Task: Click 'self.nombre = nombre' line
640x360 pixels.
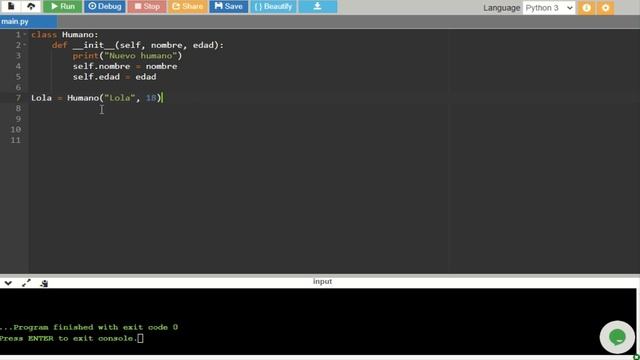Action: coord(125,66)
